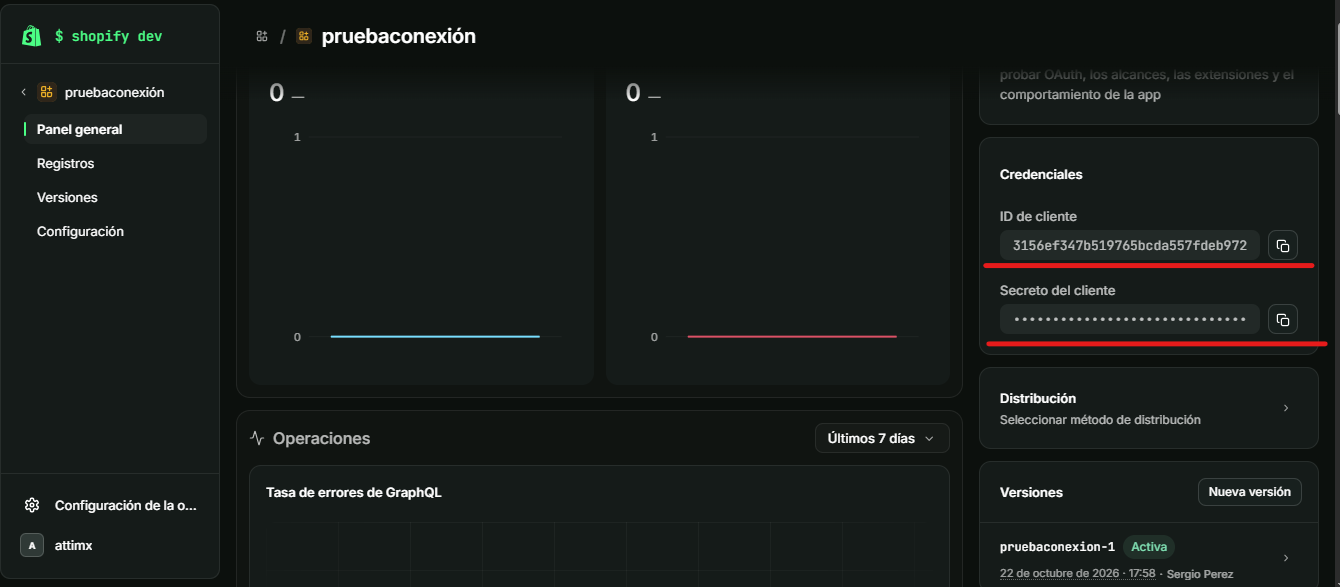This screenshot has height=587, width=1340.
Task: Expand the Distribución section chevron
Action: click(1286, 408)
